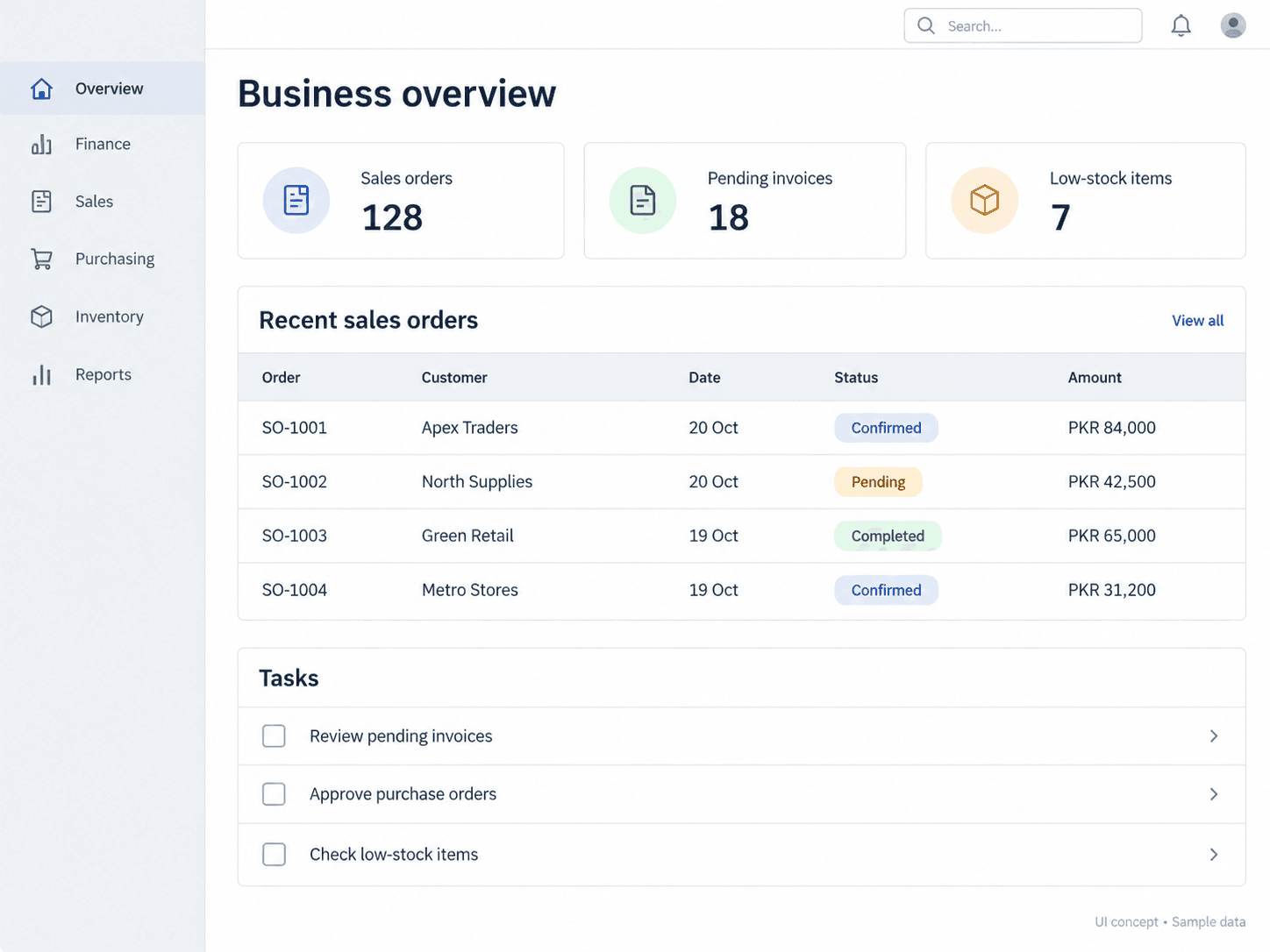Click the Customer column header

pos(454,378)
